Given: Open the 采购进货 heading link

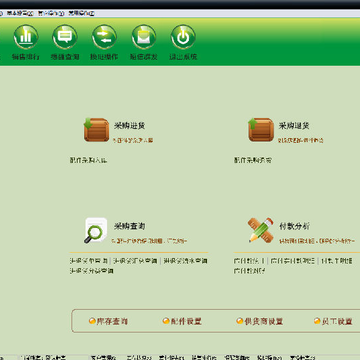Looking at the screenshot, I should (129, 126).
